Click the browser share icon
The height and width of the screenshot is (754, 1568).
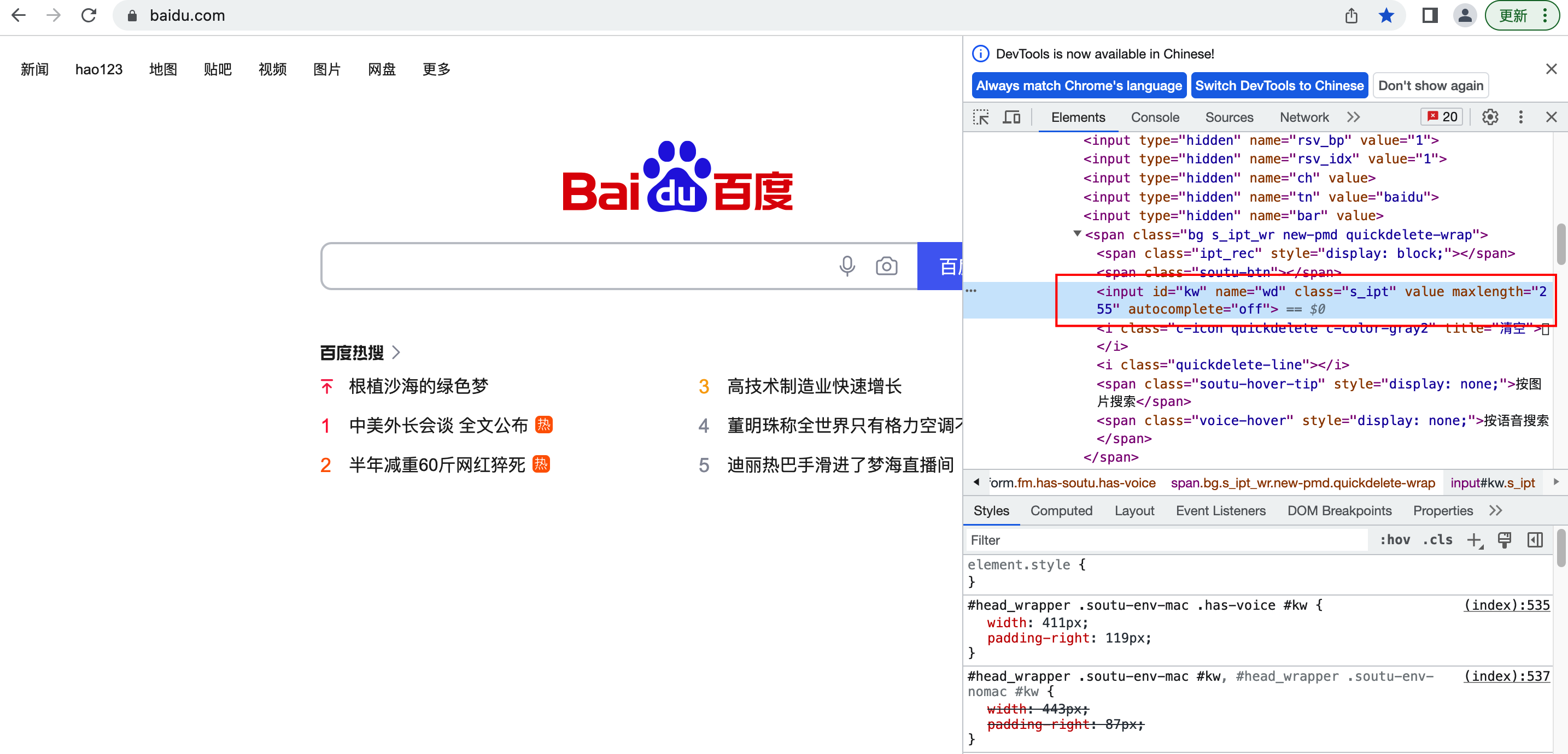click(x=1351, y=15)
